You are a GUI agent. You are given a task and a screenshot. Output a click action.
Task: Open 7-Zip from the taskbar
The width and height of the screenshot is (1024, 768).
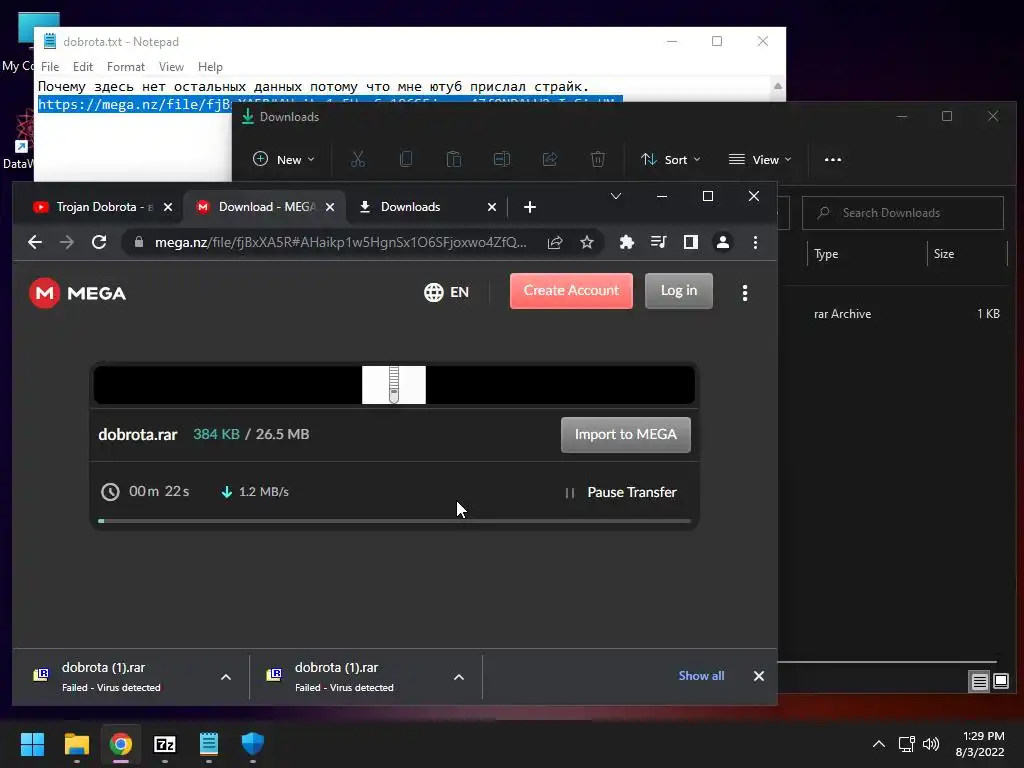[165, 744]
